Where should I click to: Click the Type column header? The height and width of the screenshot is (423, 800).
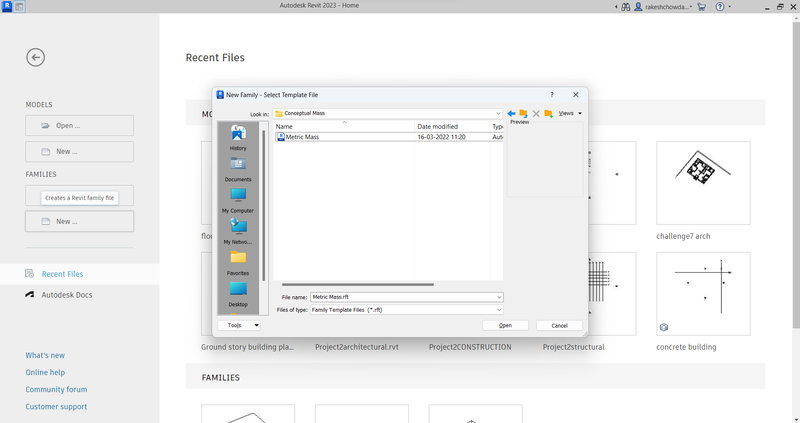coord(497,126)
